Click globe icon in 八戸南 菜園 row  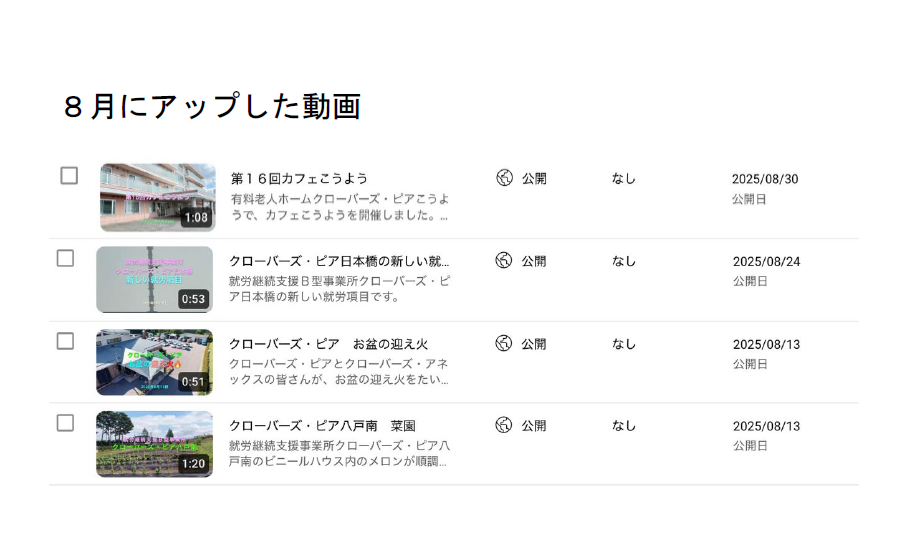click(x=504, y=425)
